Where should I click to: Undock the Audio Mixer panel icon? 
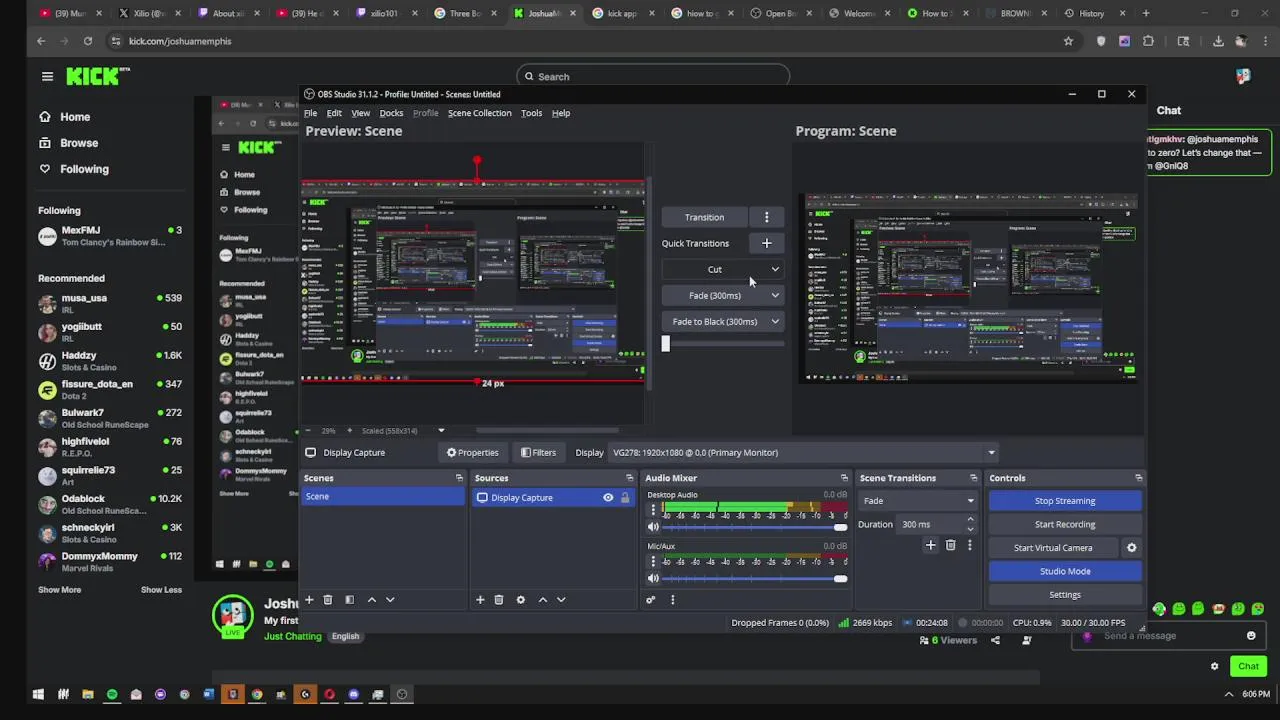pos(844,478)
